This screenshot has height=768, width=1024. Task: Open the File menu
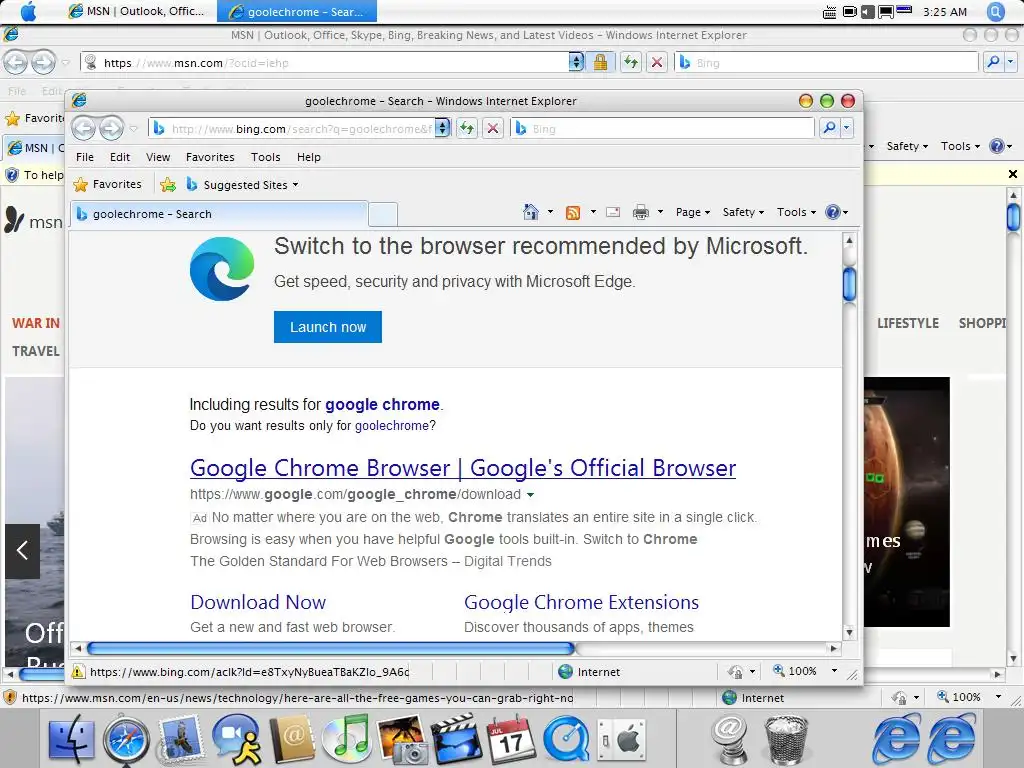coord(85,157)
